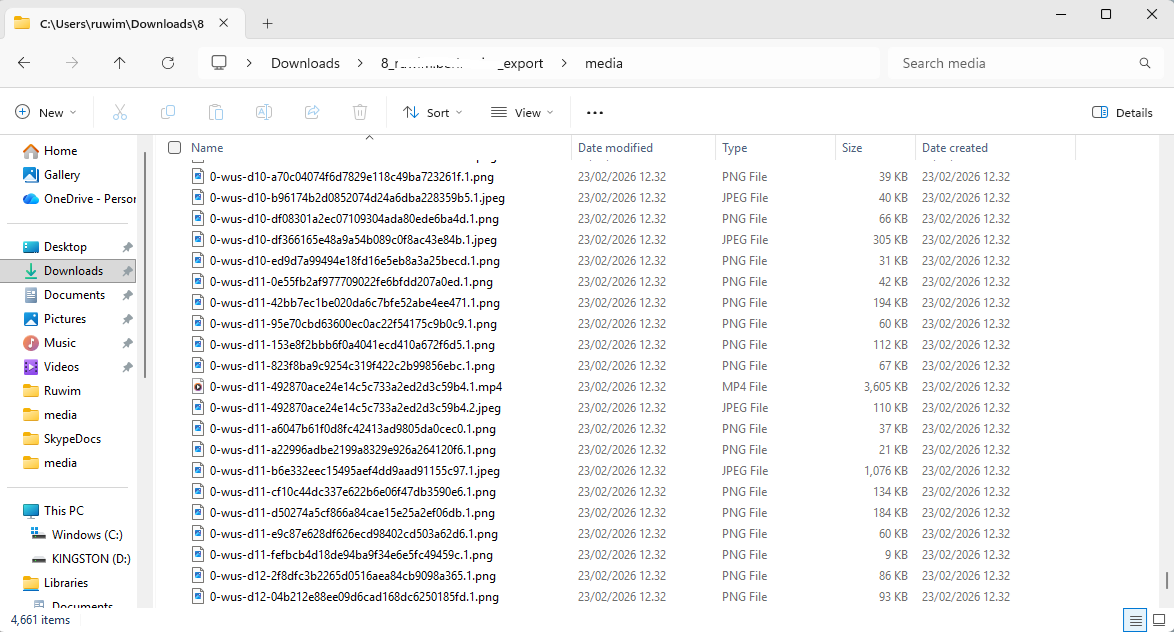Screen dimensions: 1174x632
Task: Click the export folder breadcrumb
Action: (x=462, y=64)
